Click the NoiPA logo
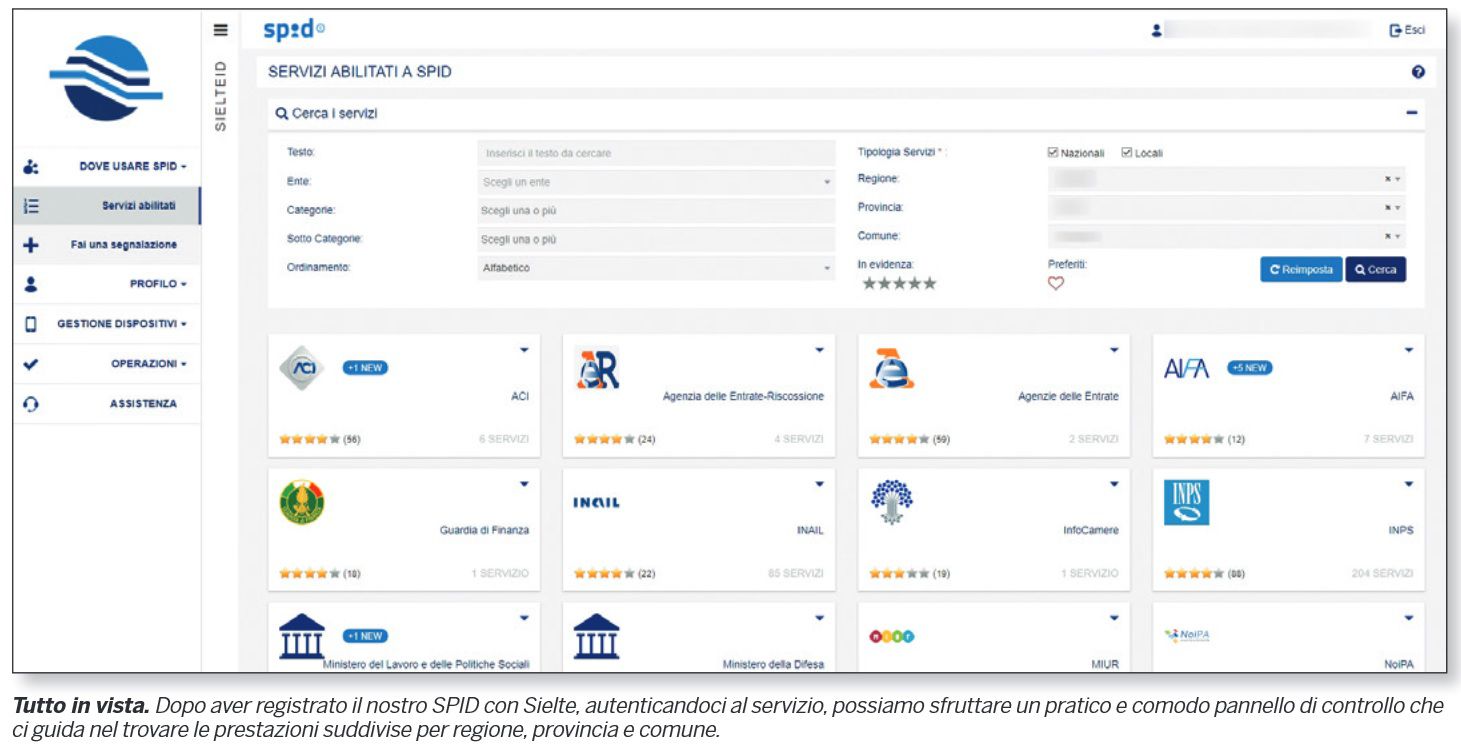The image size is (1461, 748). coord(1188,635)
